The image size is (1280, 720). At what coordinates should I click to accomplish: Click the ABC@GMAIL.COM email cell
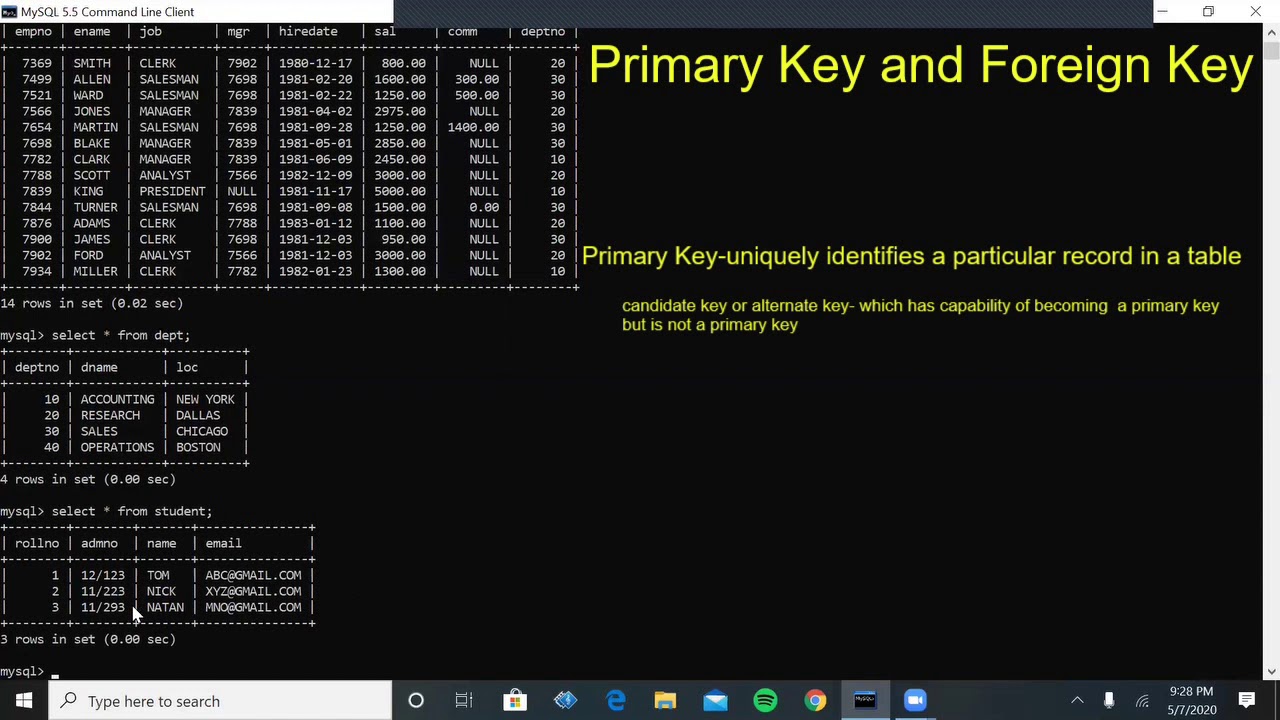point(253,575)
